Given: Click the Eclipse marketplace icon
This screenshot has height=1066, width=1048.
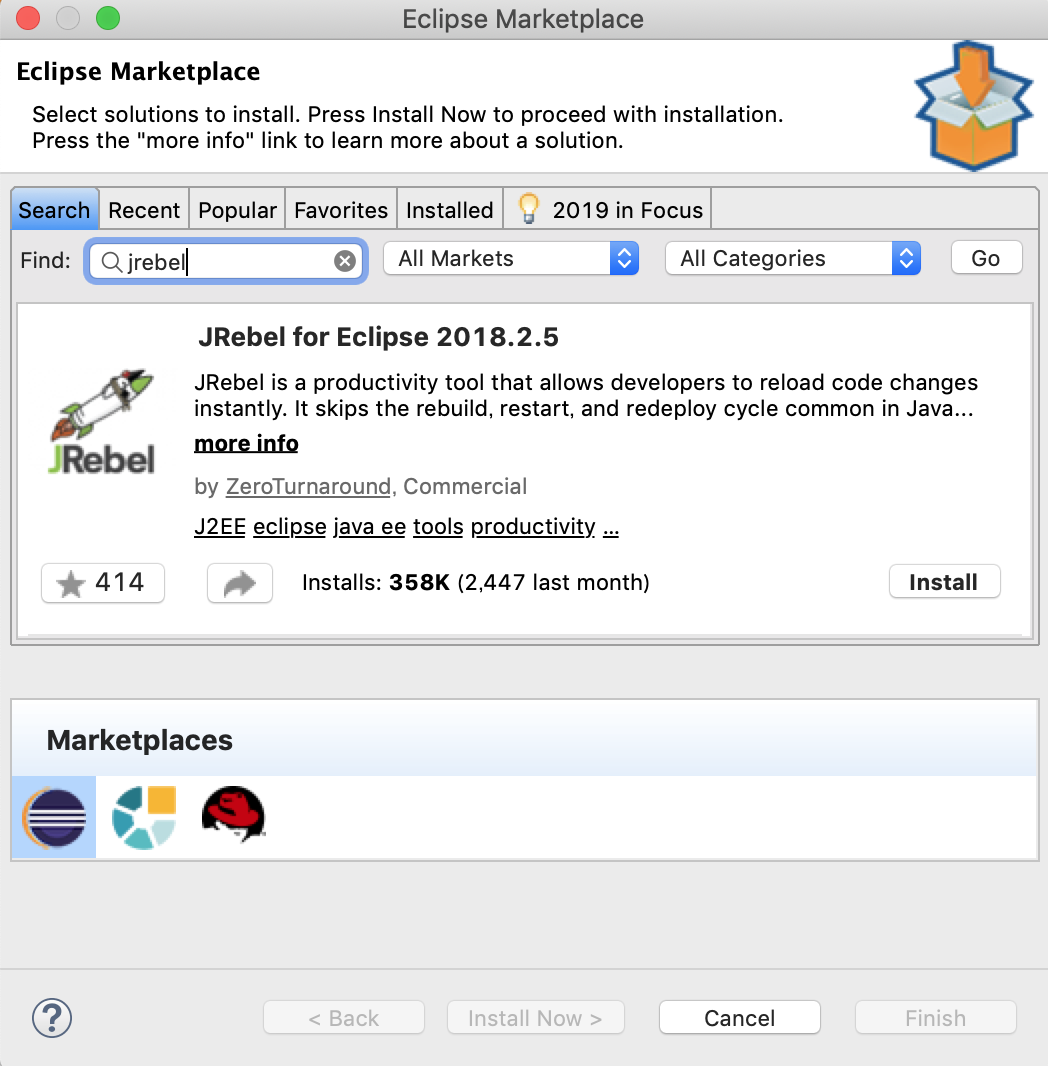Looking at the screenshot, I should click(54, 817).
